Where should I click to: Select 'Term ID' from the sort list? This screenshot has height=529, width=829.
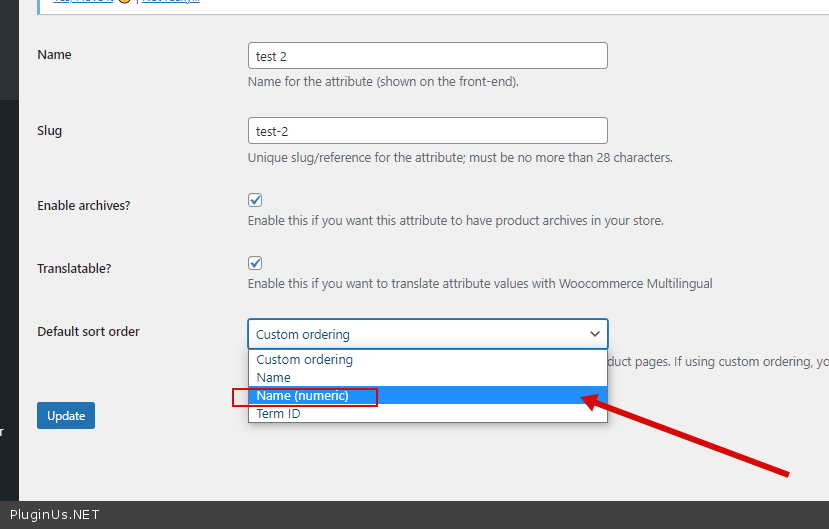pos(279,414)
